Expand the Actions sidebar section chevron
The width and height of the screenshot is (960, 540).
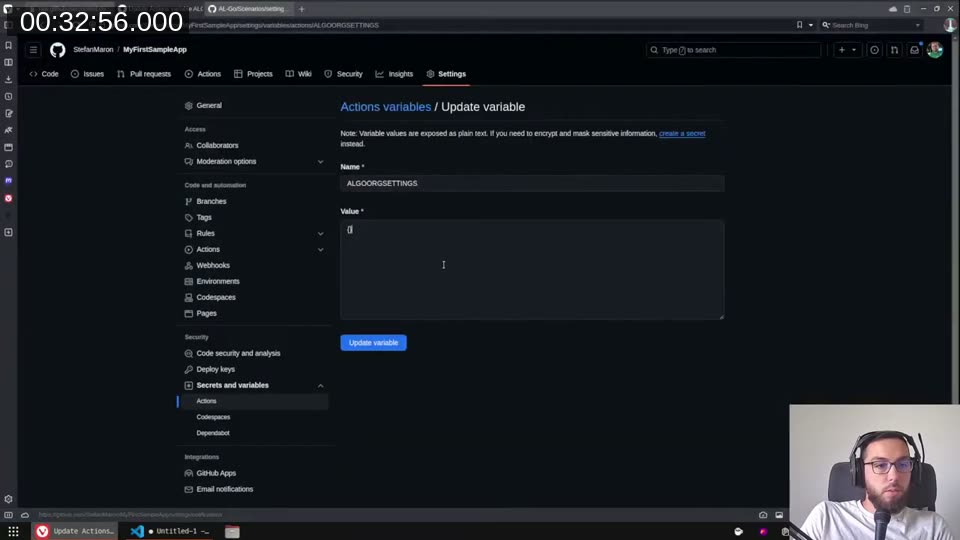click(x=320, y=249)
